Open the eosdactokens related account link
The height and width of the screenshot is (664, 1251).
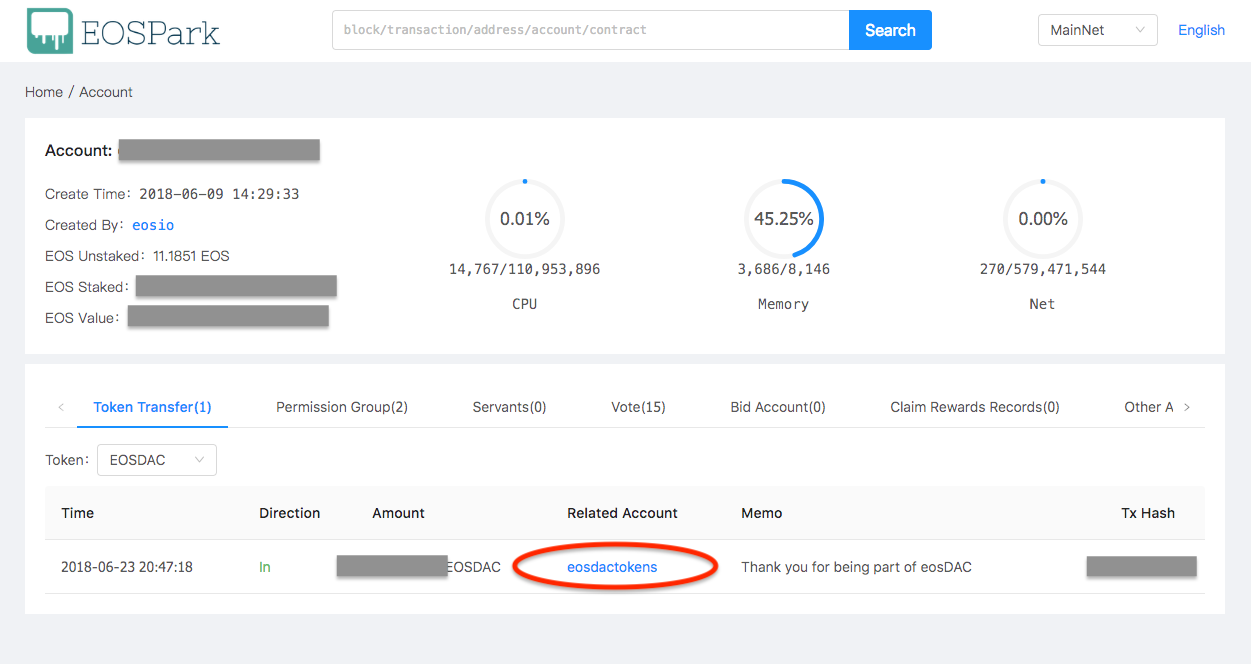click(x=612, y=567)
